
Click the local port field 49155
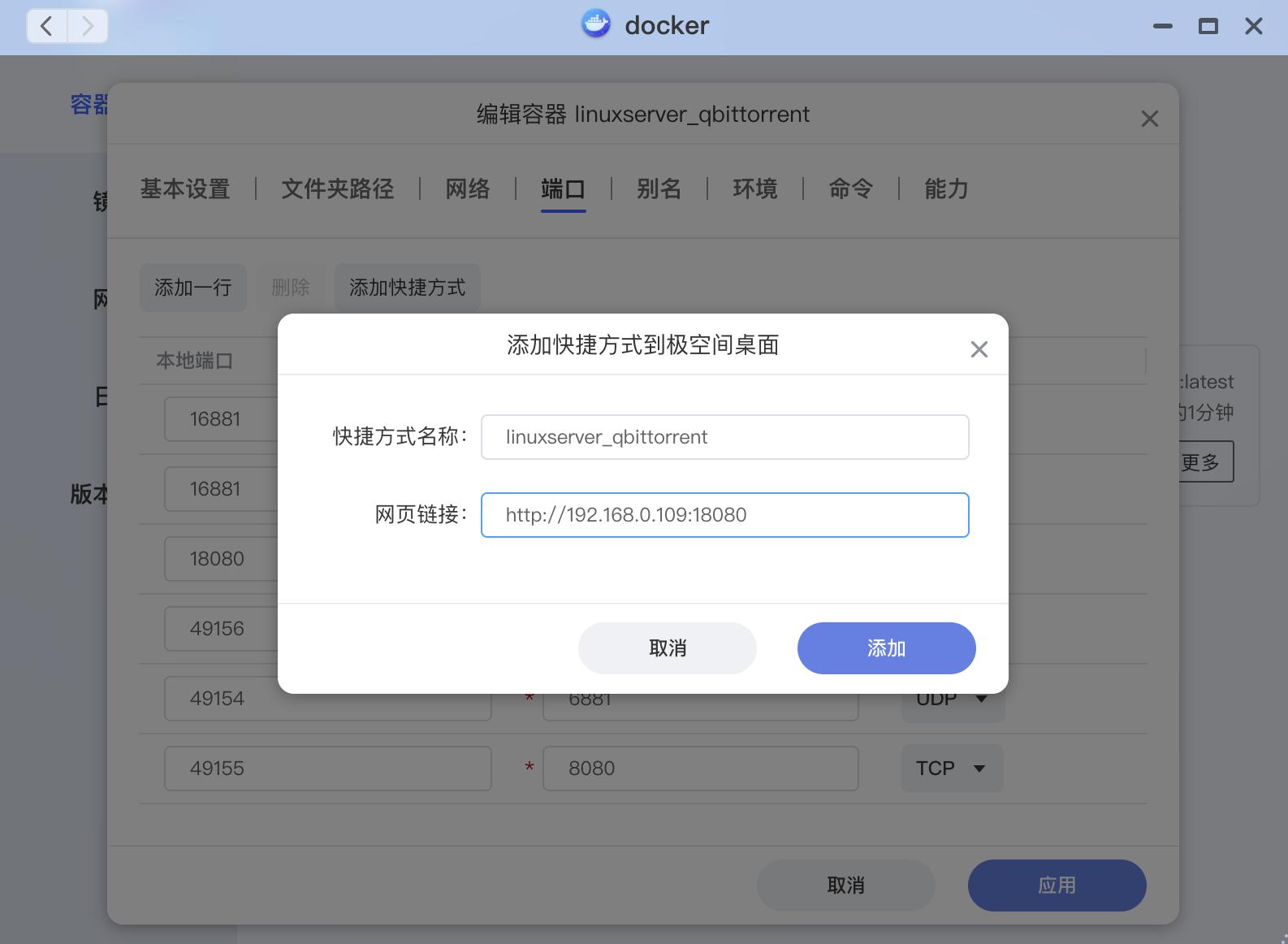328,769
